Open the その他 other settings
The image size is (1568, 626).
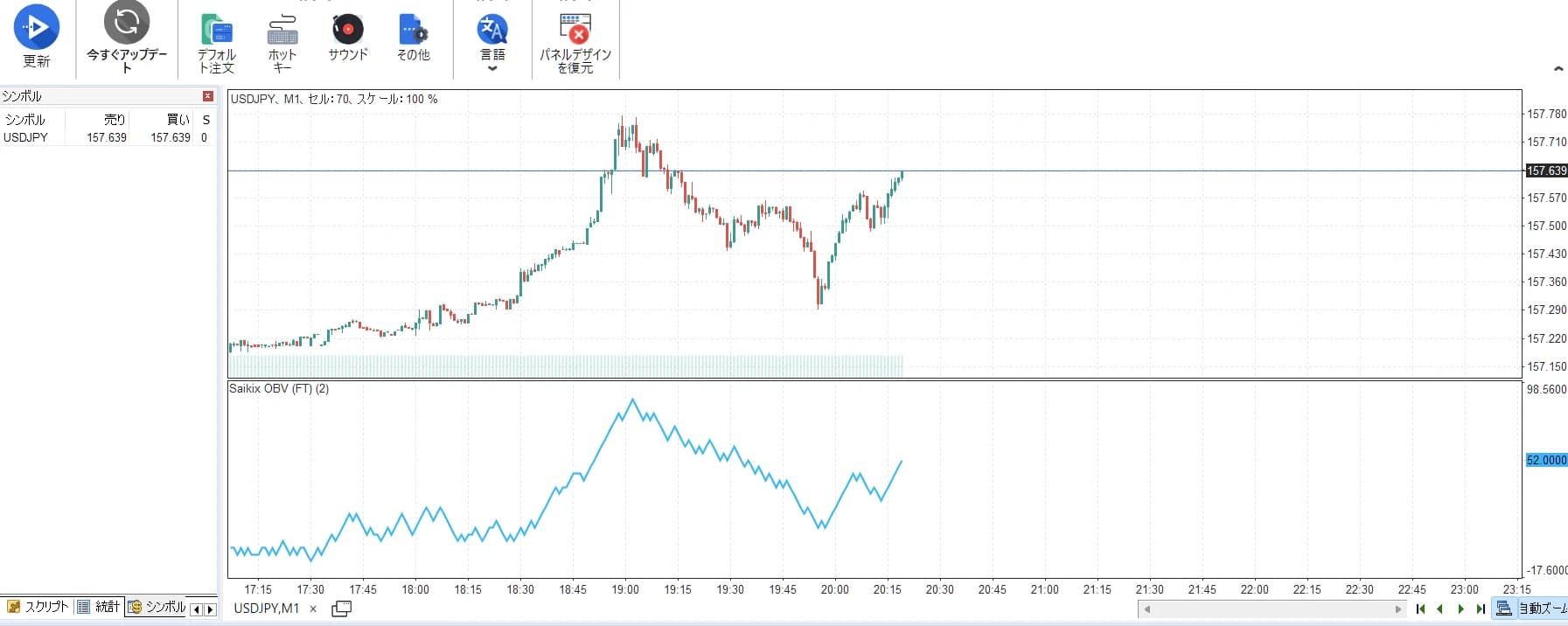point(413,38)
